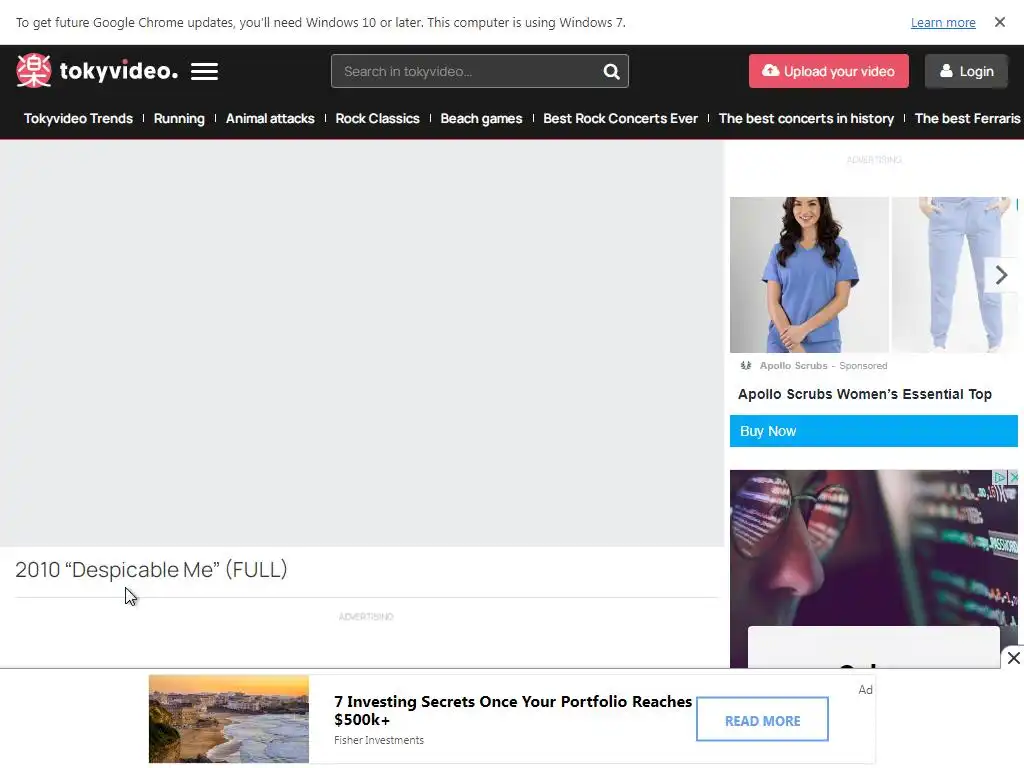Click the Apollo Scrubs - Sponsored label

click(824, 366)
